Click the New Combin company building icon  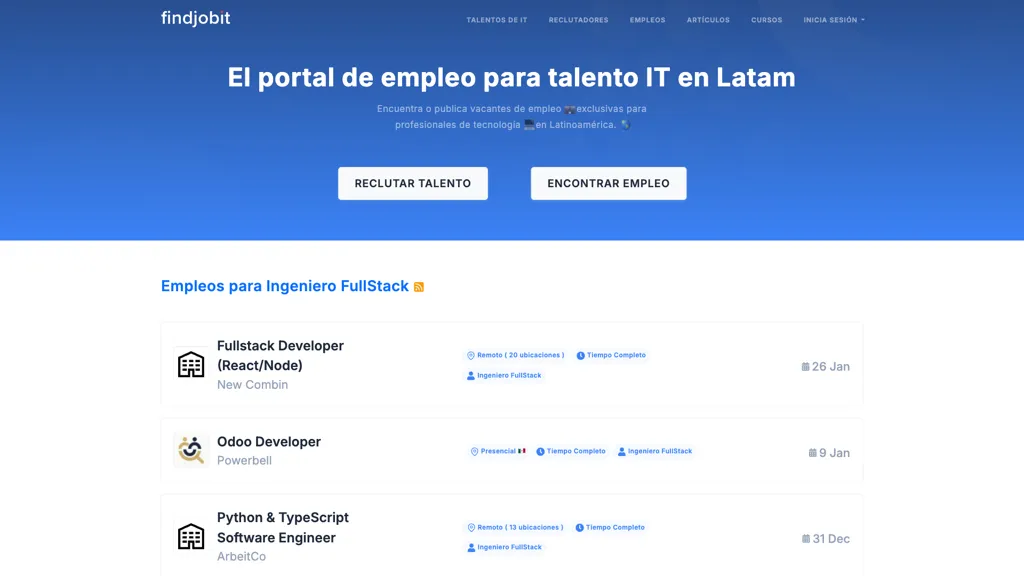tap(190, 364)
